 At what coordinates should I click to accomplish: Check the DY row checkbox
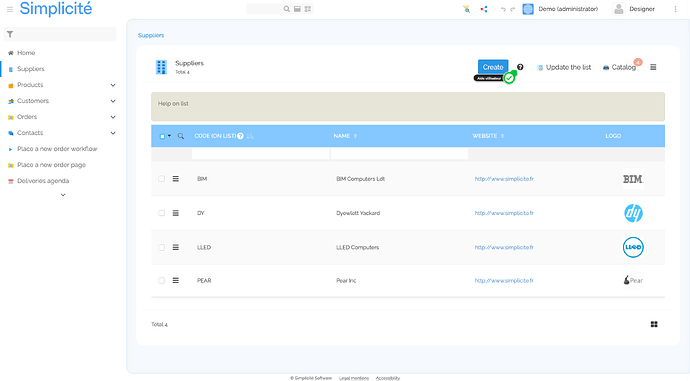[161, 213]
